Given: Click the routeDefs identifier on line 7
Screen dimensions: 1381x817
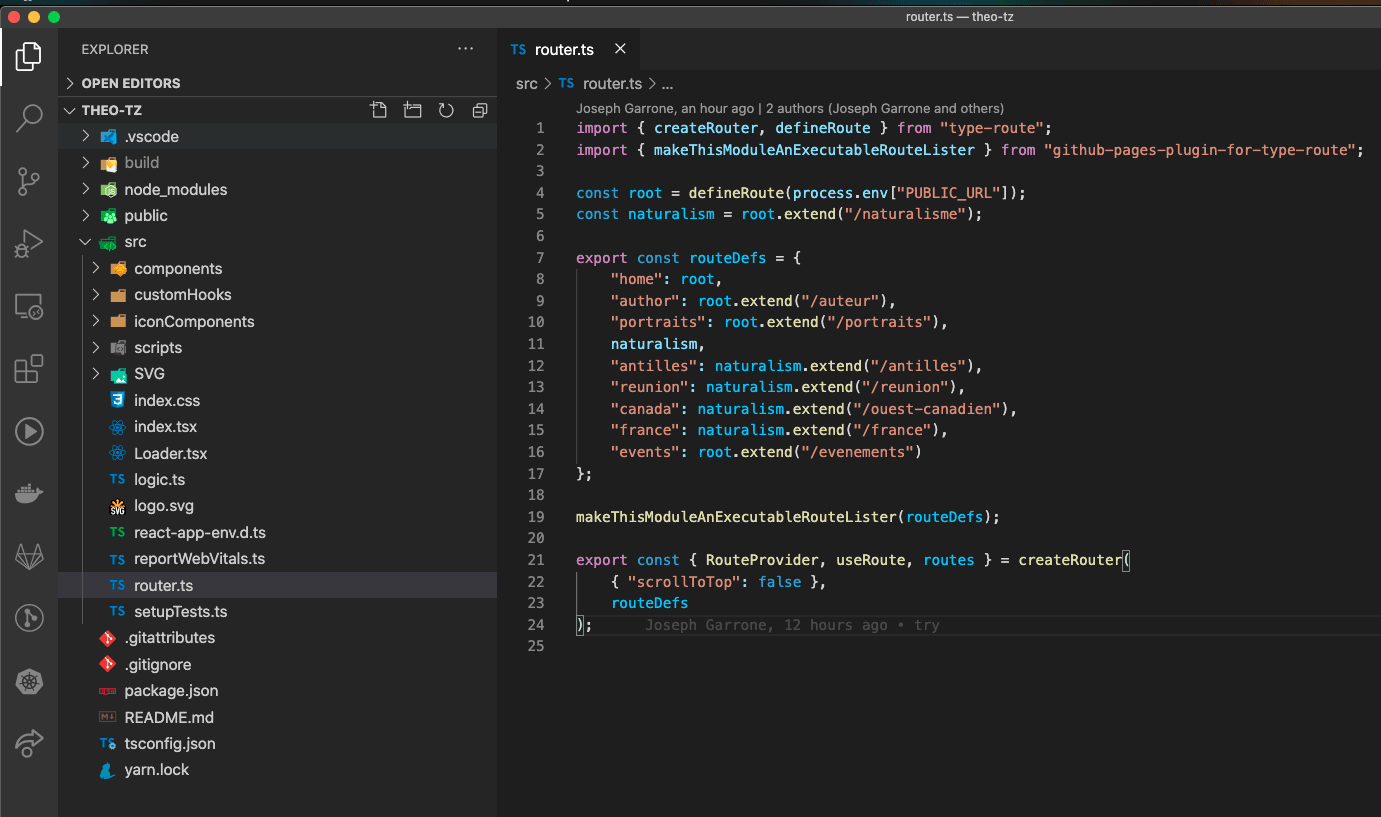Looking at the screenshot, I should 728,258.
